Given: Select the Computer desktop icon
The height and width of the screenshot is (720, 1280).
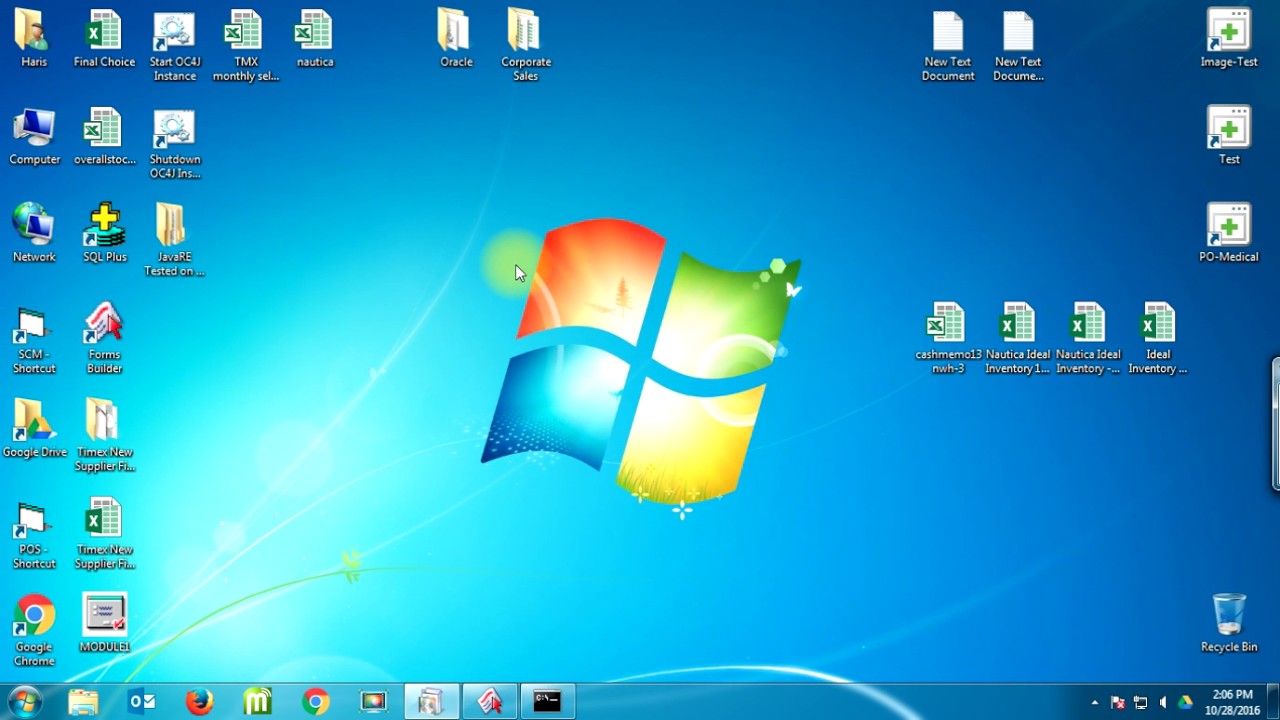Looking at the screenshot, I should (x=34, y=136).
